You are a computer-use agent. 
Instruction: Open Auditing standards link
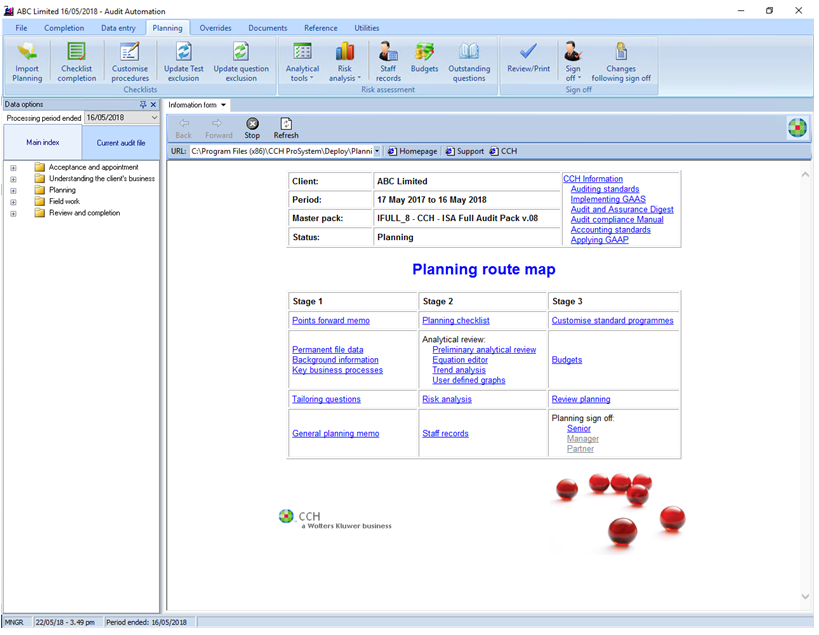click(604, 189)
